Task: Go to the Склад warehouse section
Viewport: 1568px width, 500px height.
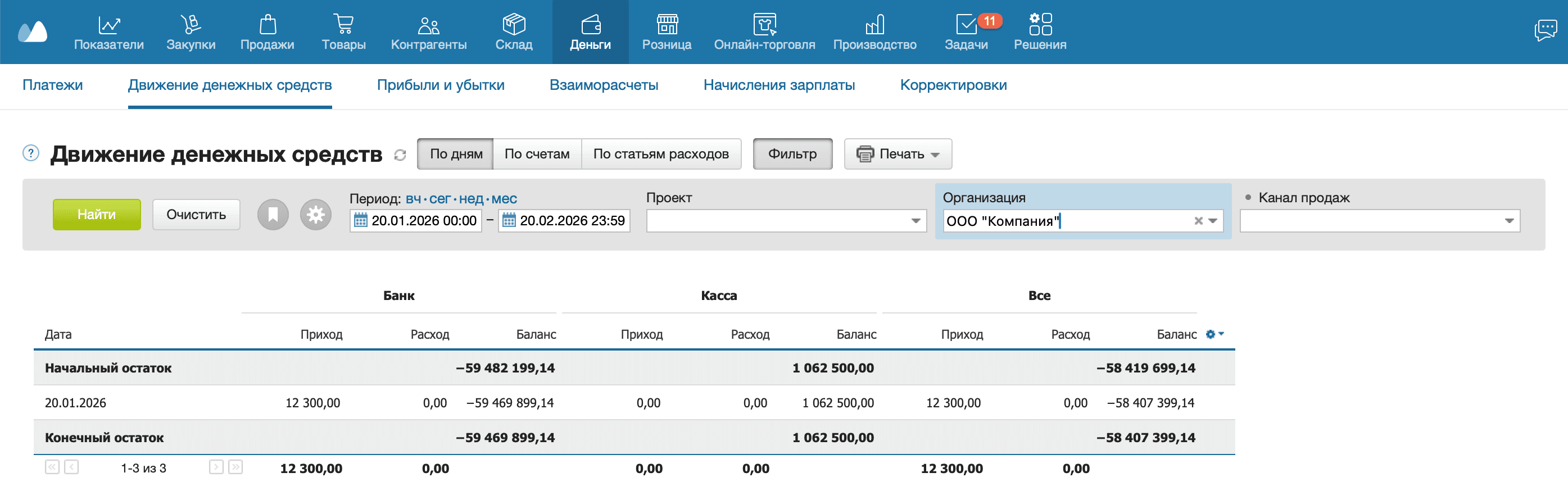Action: 513,31
